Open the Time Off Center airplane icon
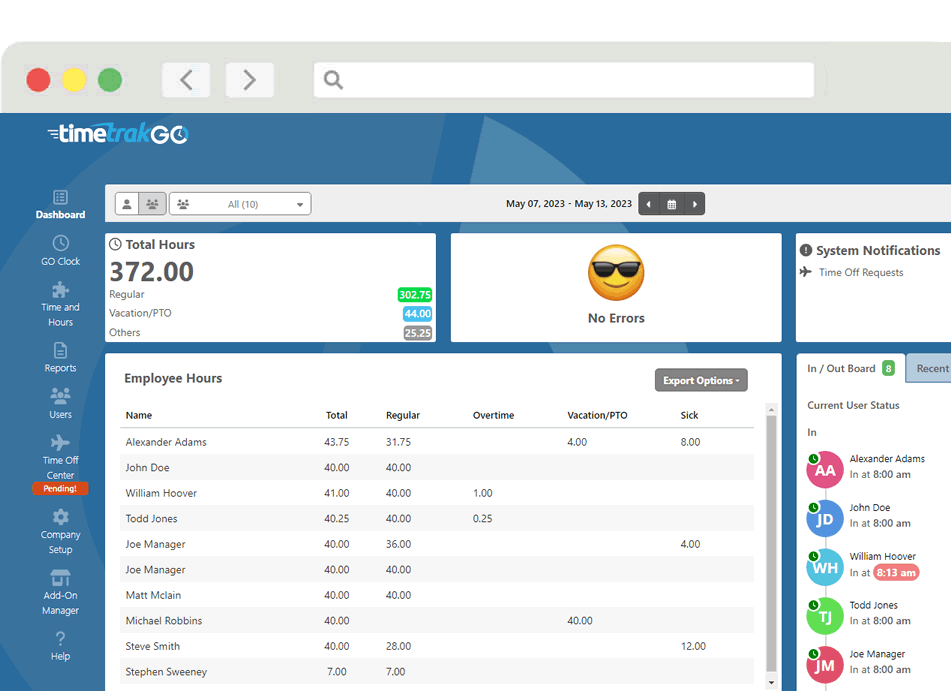 [60, 442]
